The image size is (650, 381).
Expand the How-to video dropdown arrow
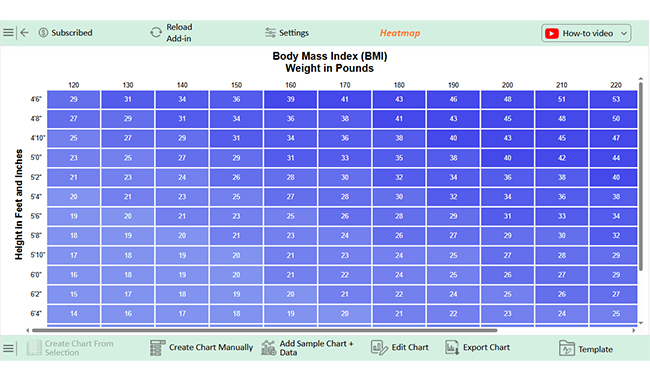pos(624,33)
